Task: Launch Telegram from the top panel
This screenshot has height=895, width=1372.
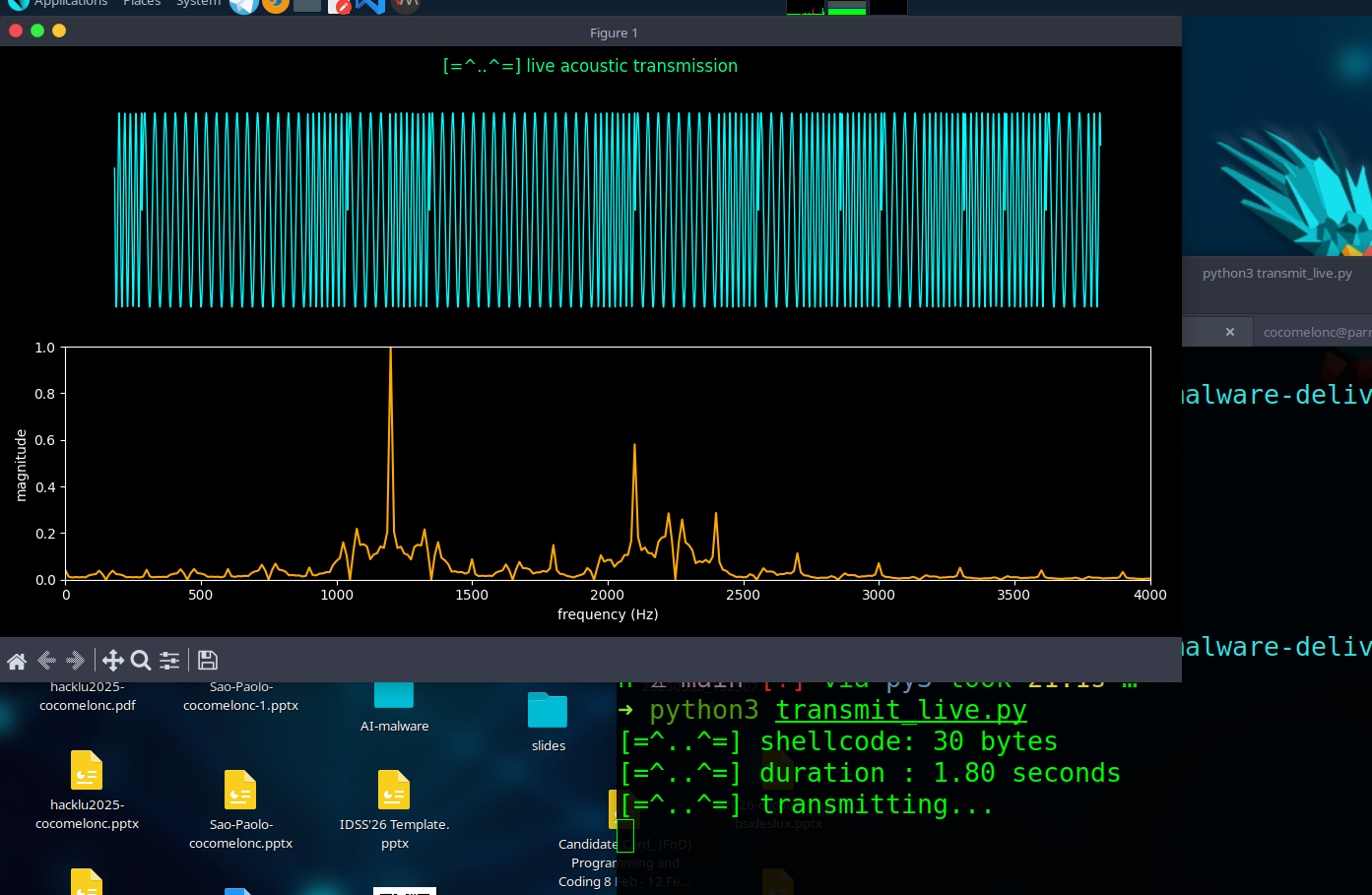Action: coord(244,5)
